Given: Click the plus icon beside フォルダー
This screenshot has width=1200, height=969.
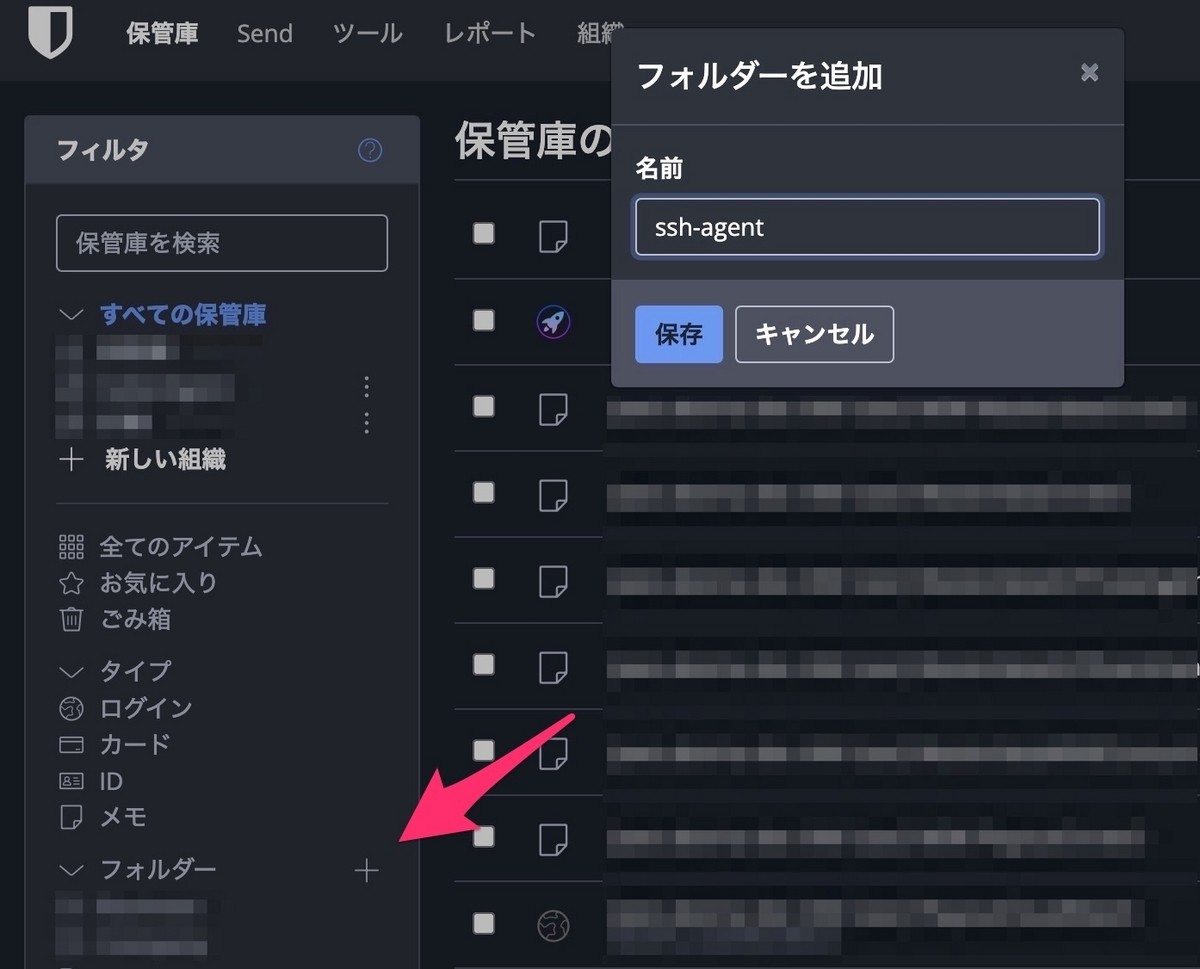Looking at the screenshot, I should point(367,871).
